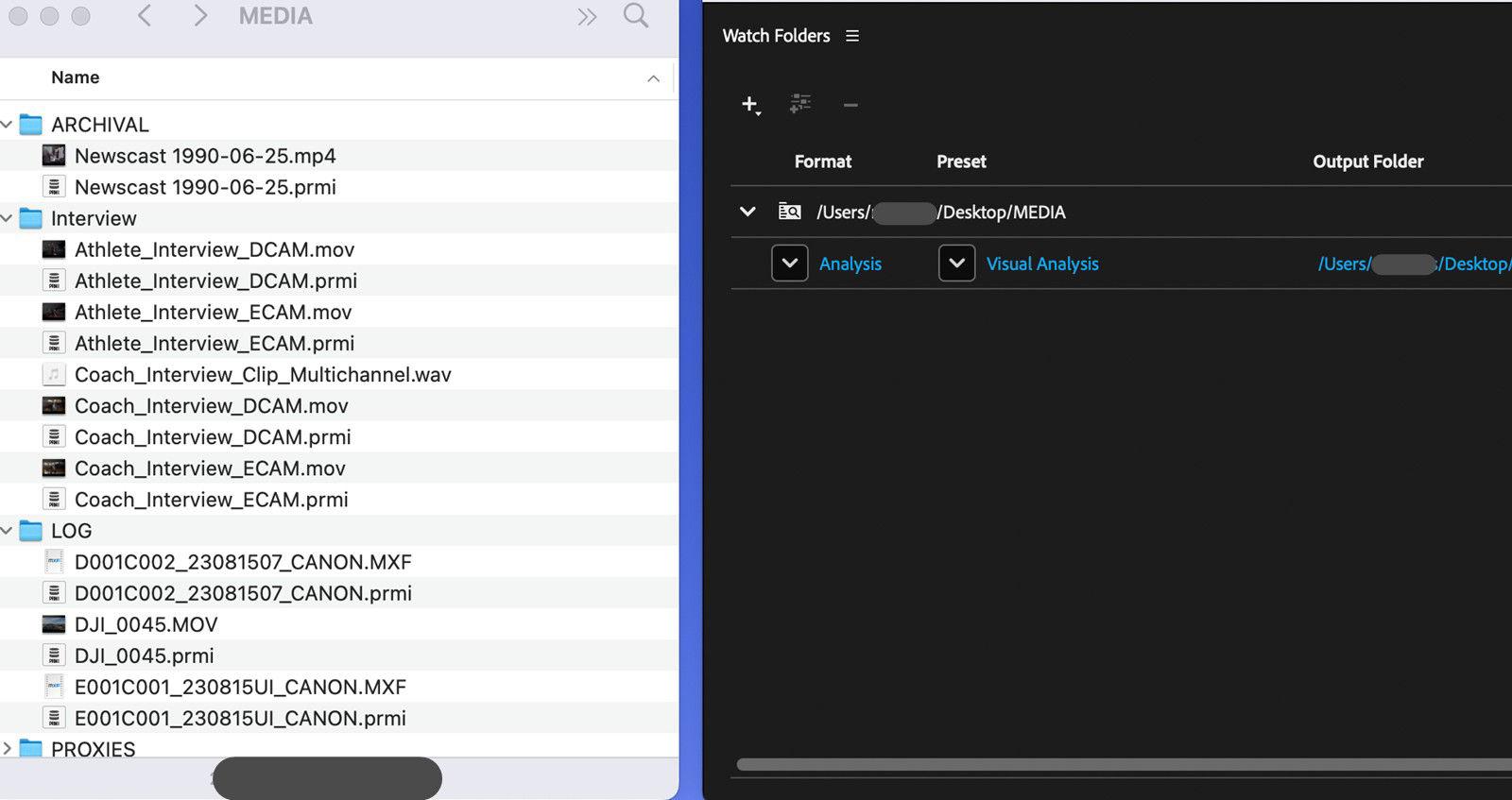Screen dimensions: 1512x800
Task: Select Coach_Interview_DCAM.prmi file
Action: [213, 436]
